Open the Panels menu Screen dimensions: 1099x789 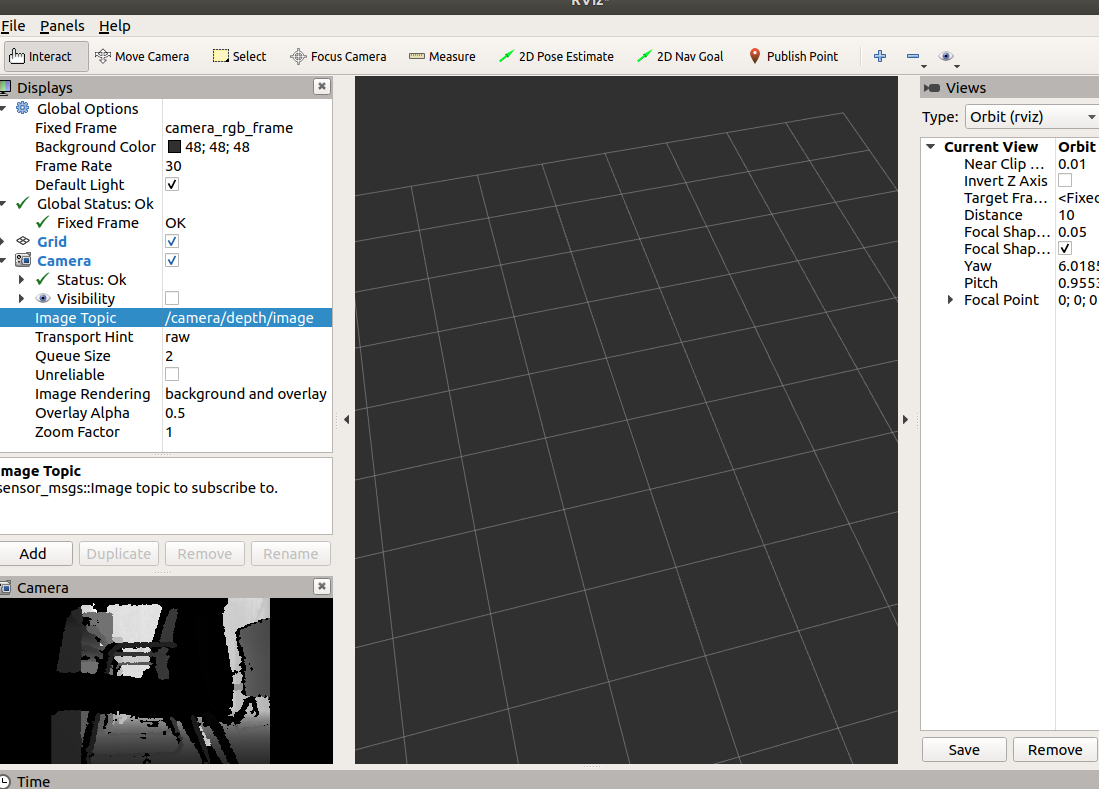[62, 25]
